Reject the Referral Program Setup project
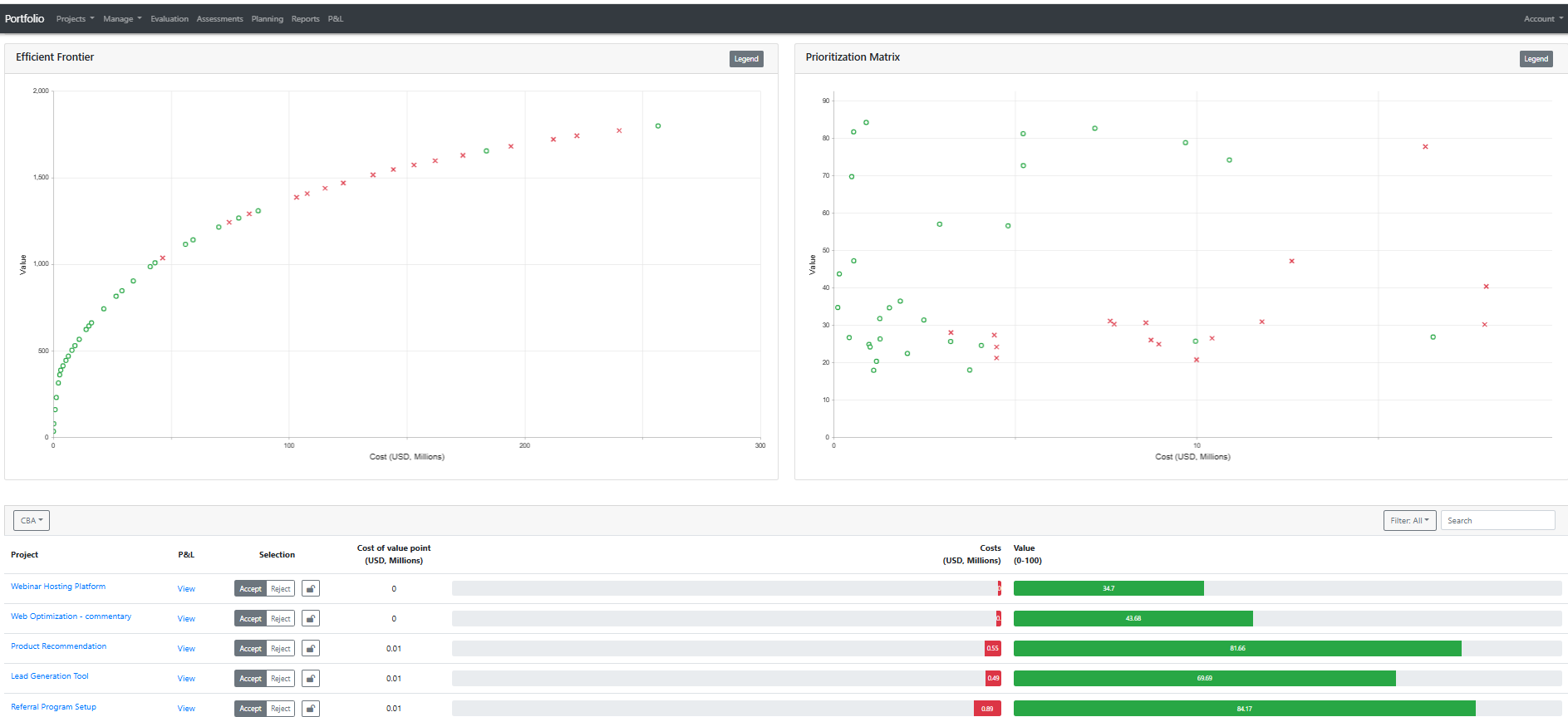 (x=281, y=709)
